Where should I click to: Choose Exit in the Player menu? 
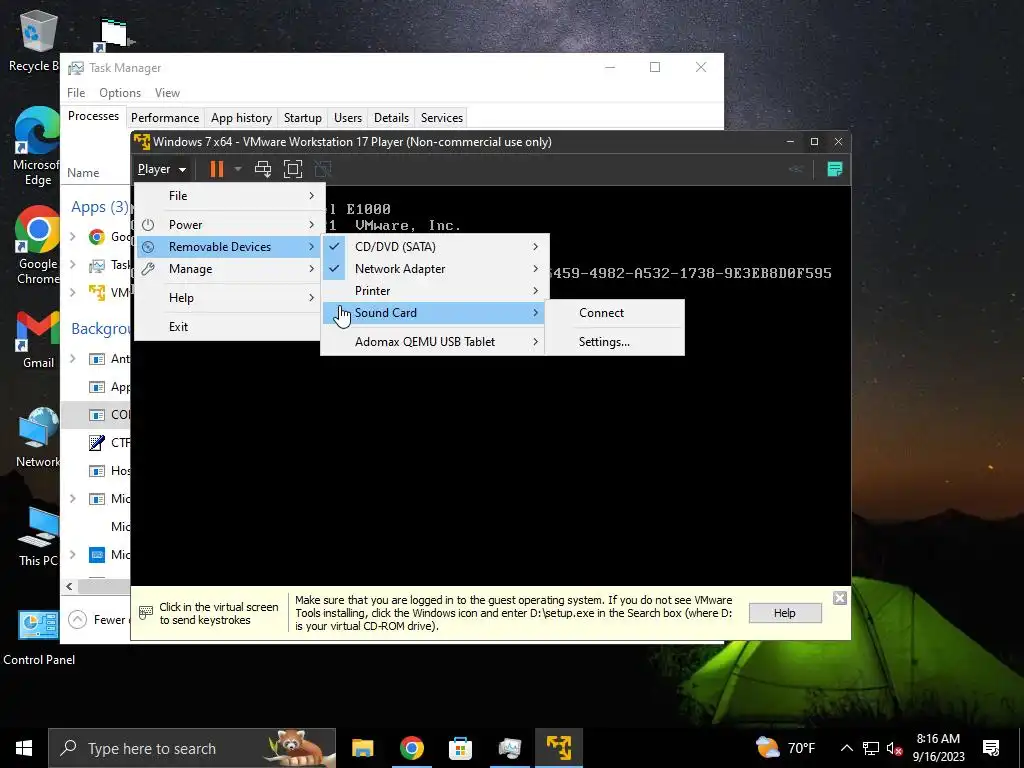[227, 327]
